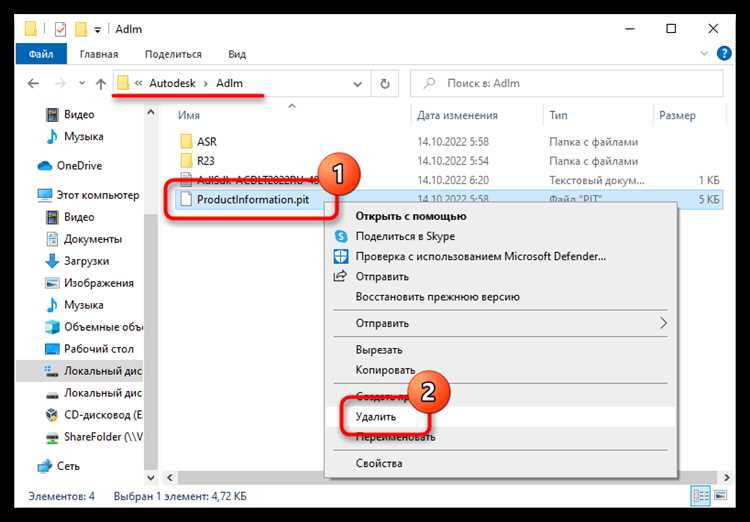Open the recent locations dropdown arrow
This screenshot has height=522, width=750.
click(82, 84)
